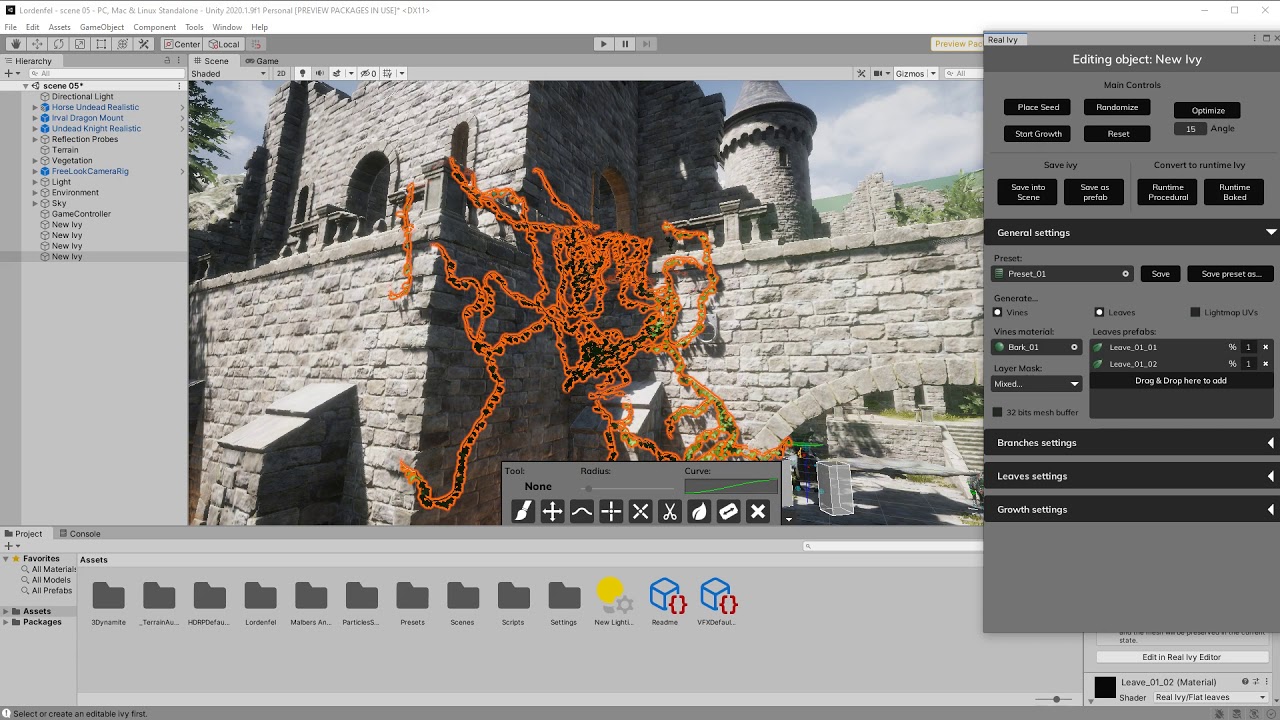The height and width of the screenshot is (720, 1280).
Task: Click the Play button
Action: [603, 44]
